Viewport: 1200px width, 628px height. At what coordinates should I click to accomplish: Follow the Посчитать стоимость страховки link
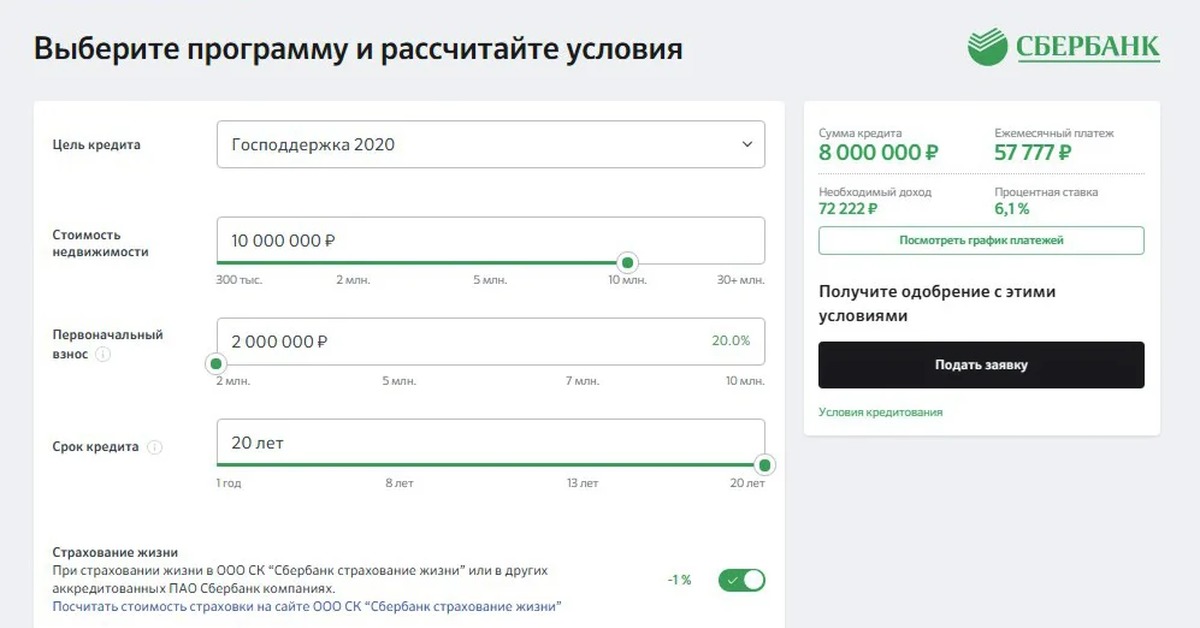click(307, 606)
